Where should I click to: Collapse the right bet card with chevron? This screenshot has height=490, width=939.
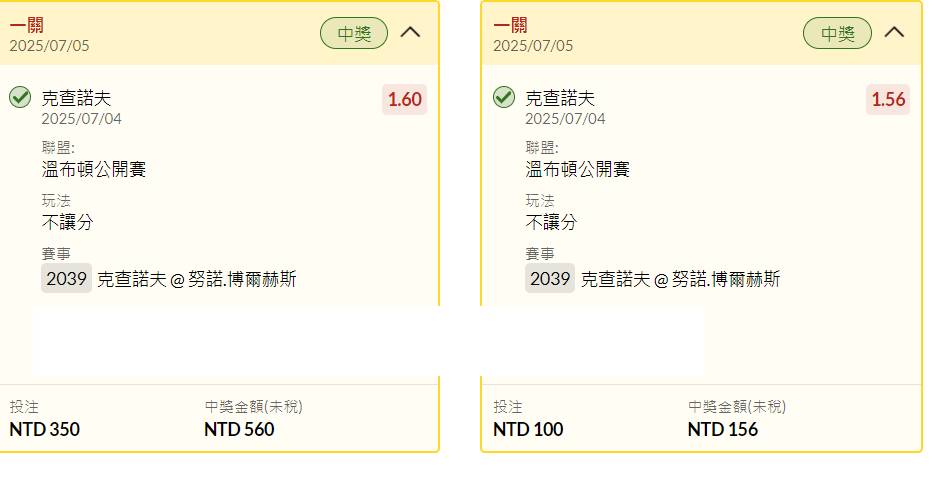pyautogui.click(x=894, y=32)
